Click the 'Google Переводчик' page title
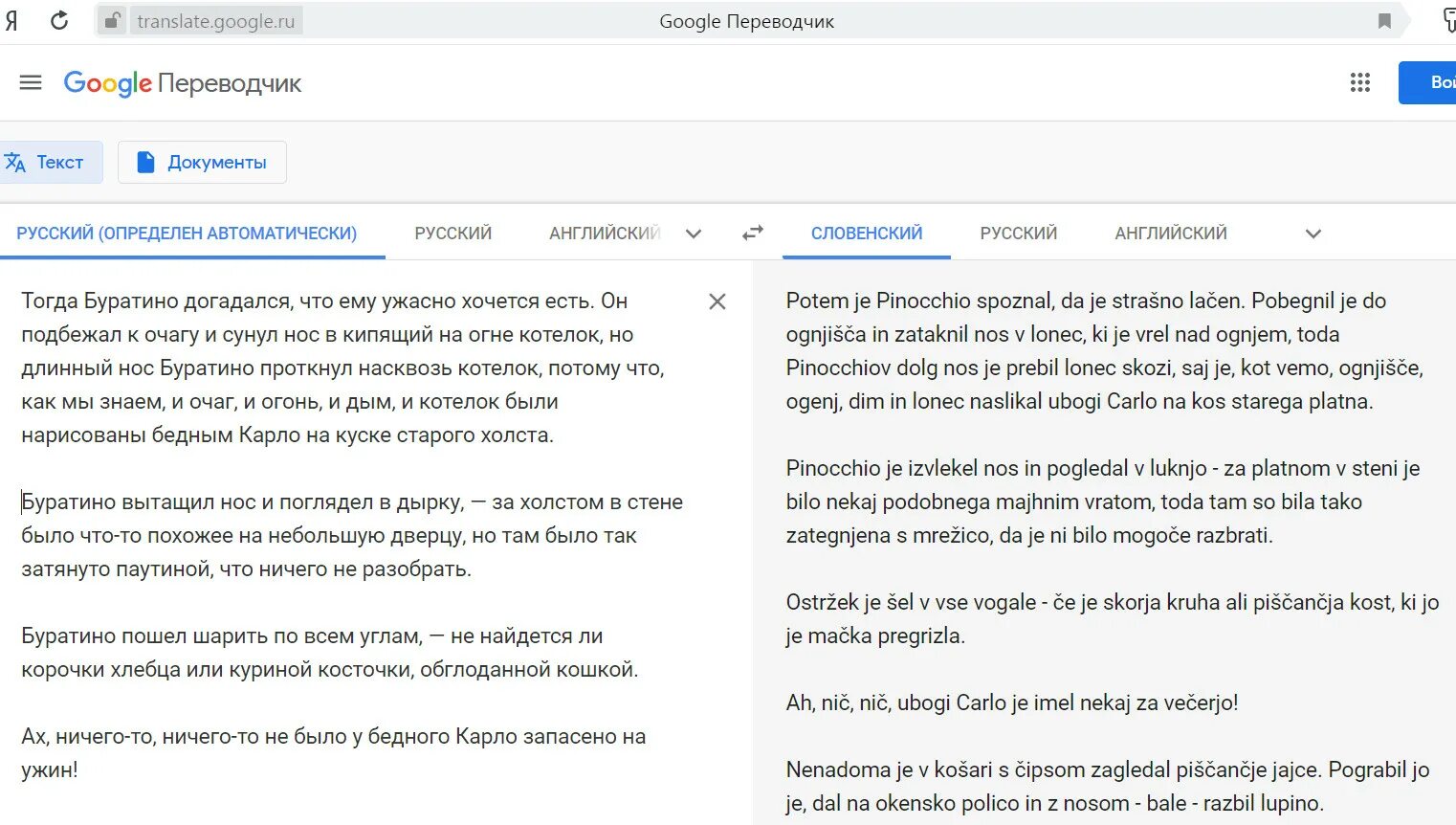Image resolution: width=1456 pixels, height=825 pixels. coord(746,21)
